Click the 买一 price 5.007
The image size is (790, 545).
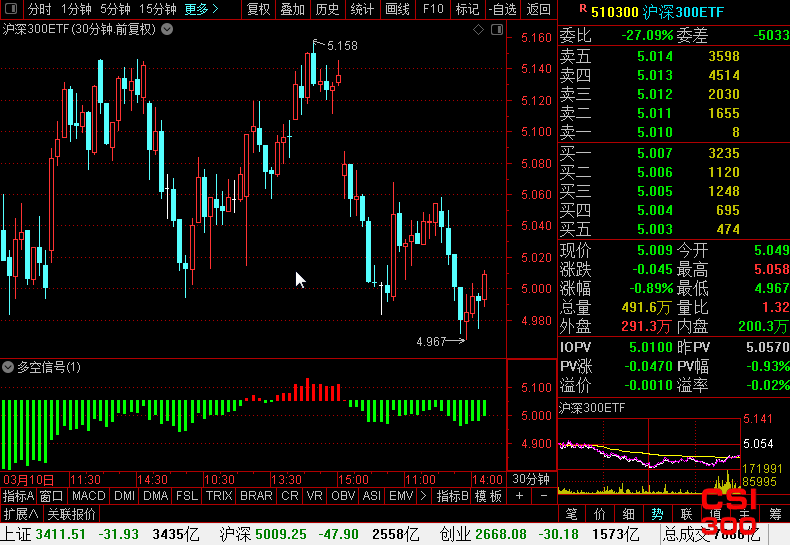[654, 153]
